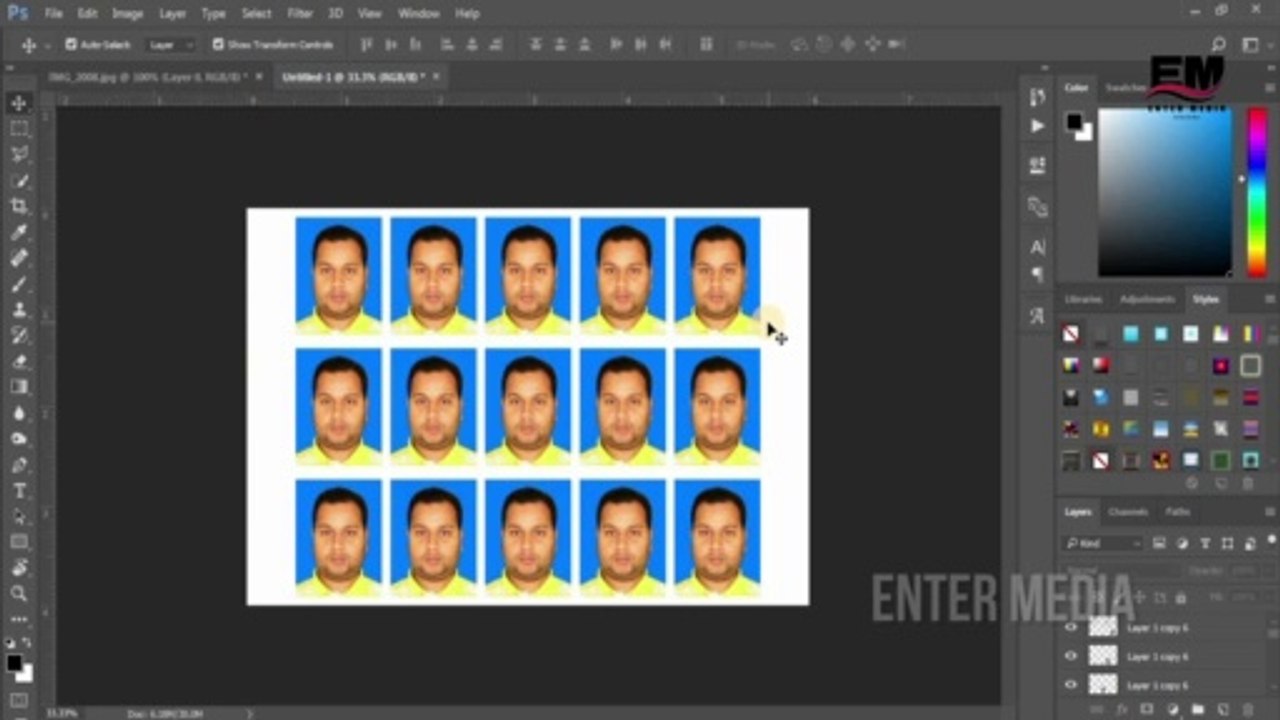The height and width of the screenshot is (720, 1280).
Task: Create a new layer
Action: 1223,710
